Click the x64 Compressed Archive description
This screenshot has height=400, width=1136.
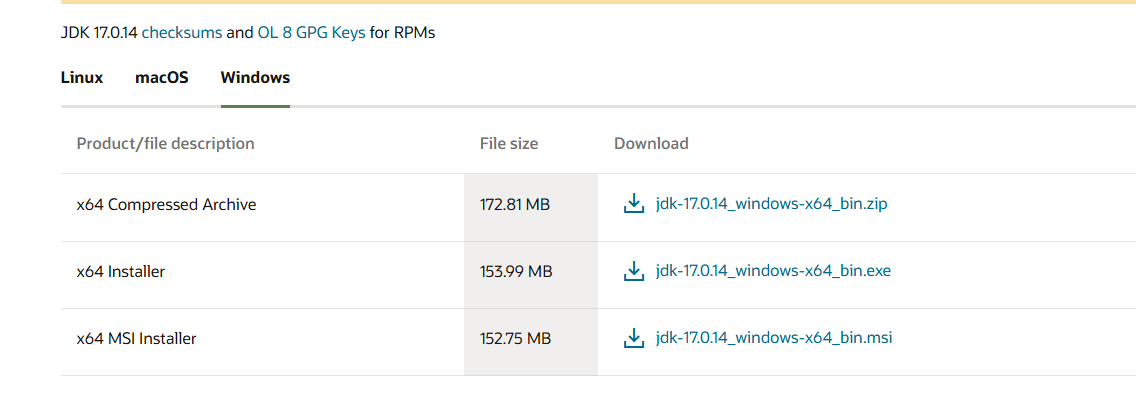coord(167,205)
